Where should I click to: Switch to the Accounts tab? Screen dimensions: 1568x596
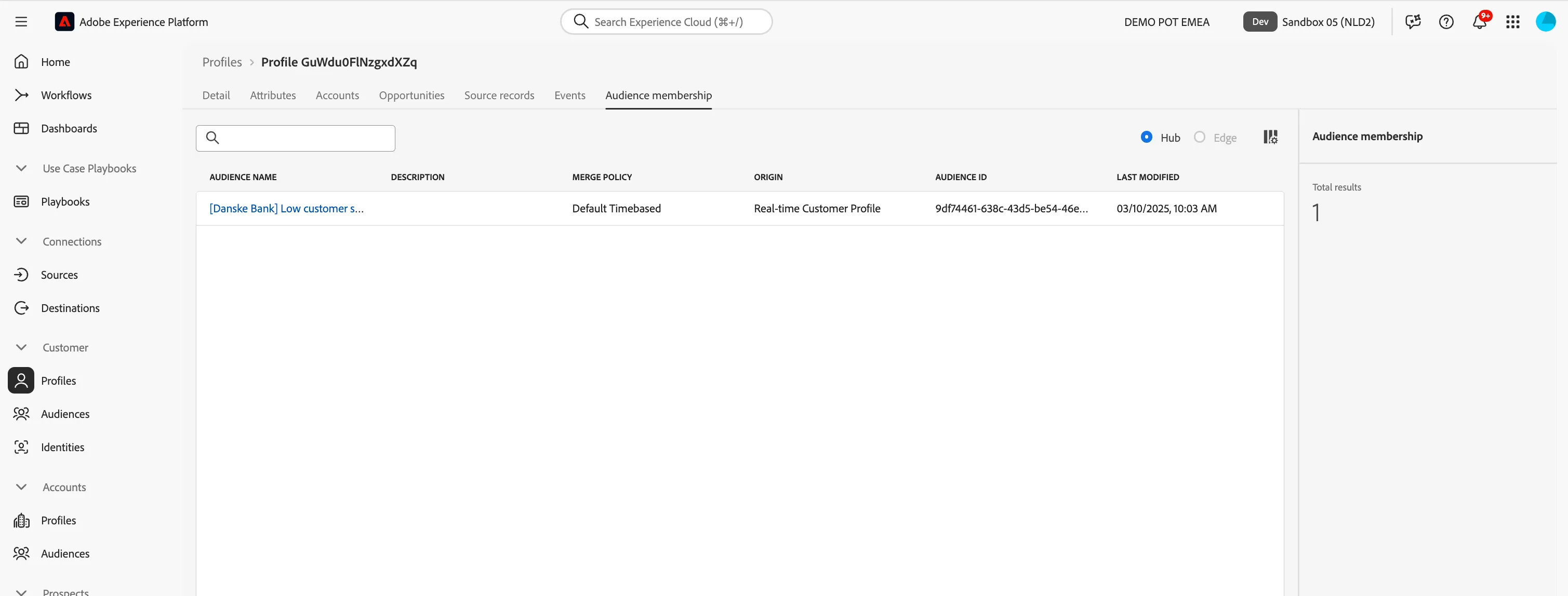[337, 96]
